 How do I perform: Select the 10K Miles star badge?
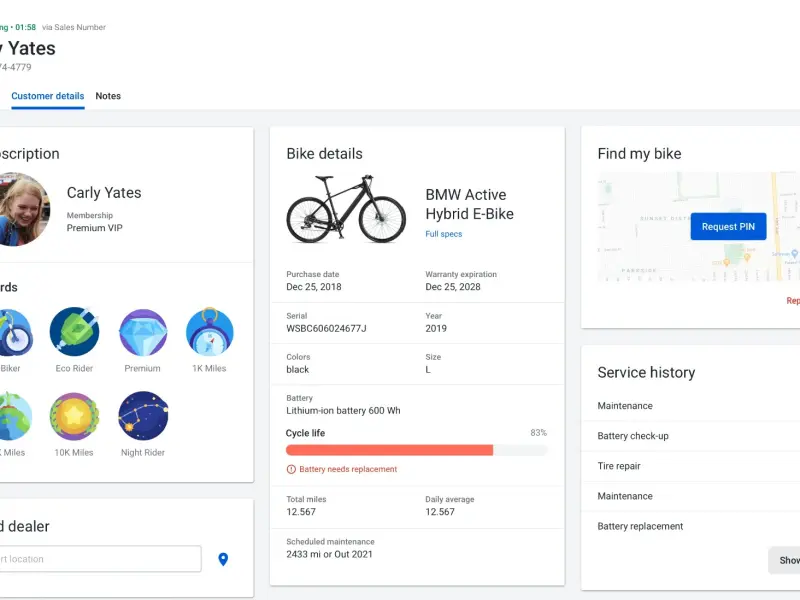coord(74,416)
